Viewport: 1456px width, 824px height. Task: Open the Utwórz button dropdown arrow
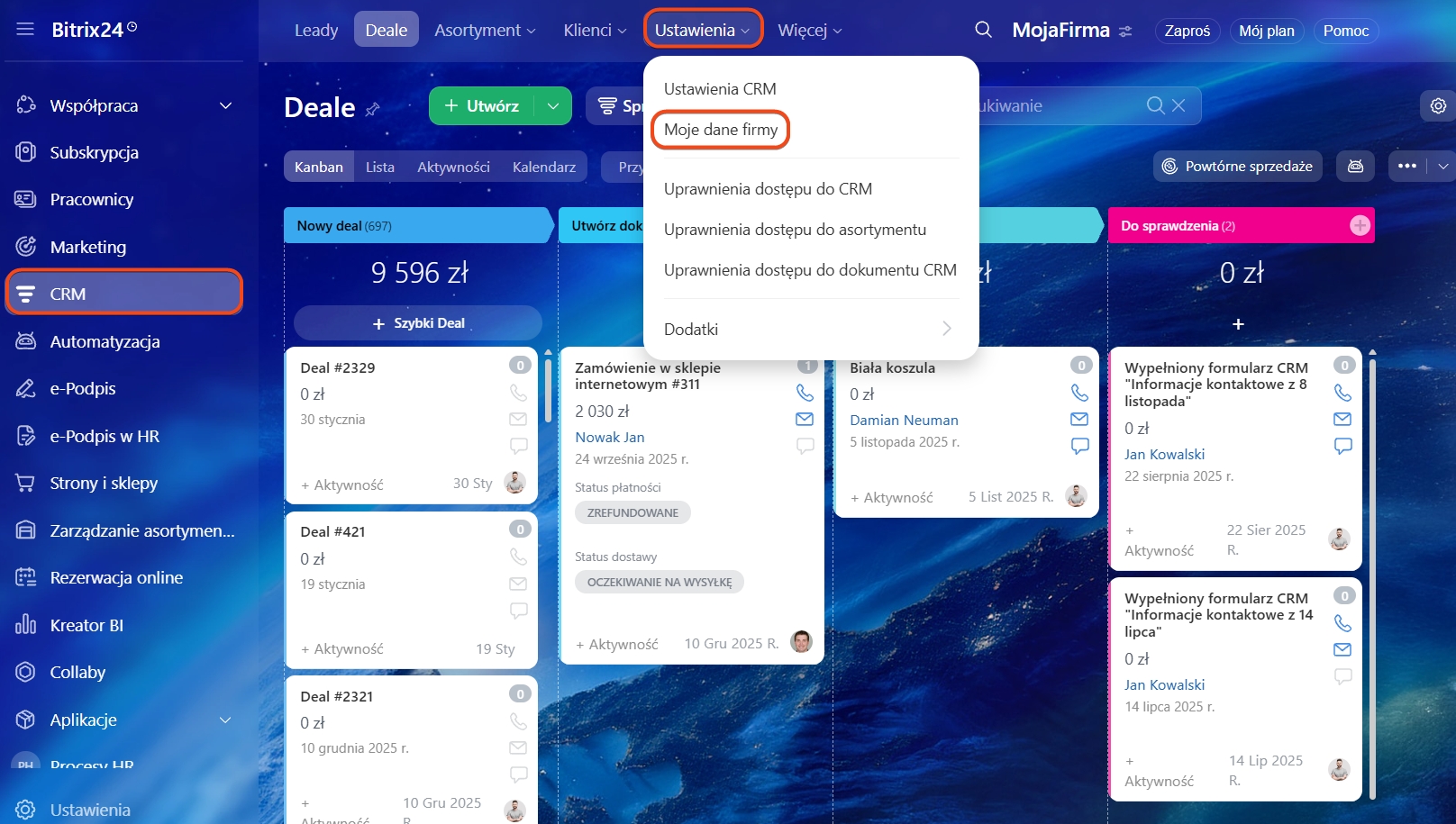[553, 106]
